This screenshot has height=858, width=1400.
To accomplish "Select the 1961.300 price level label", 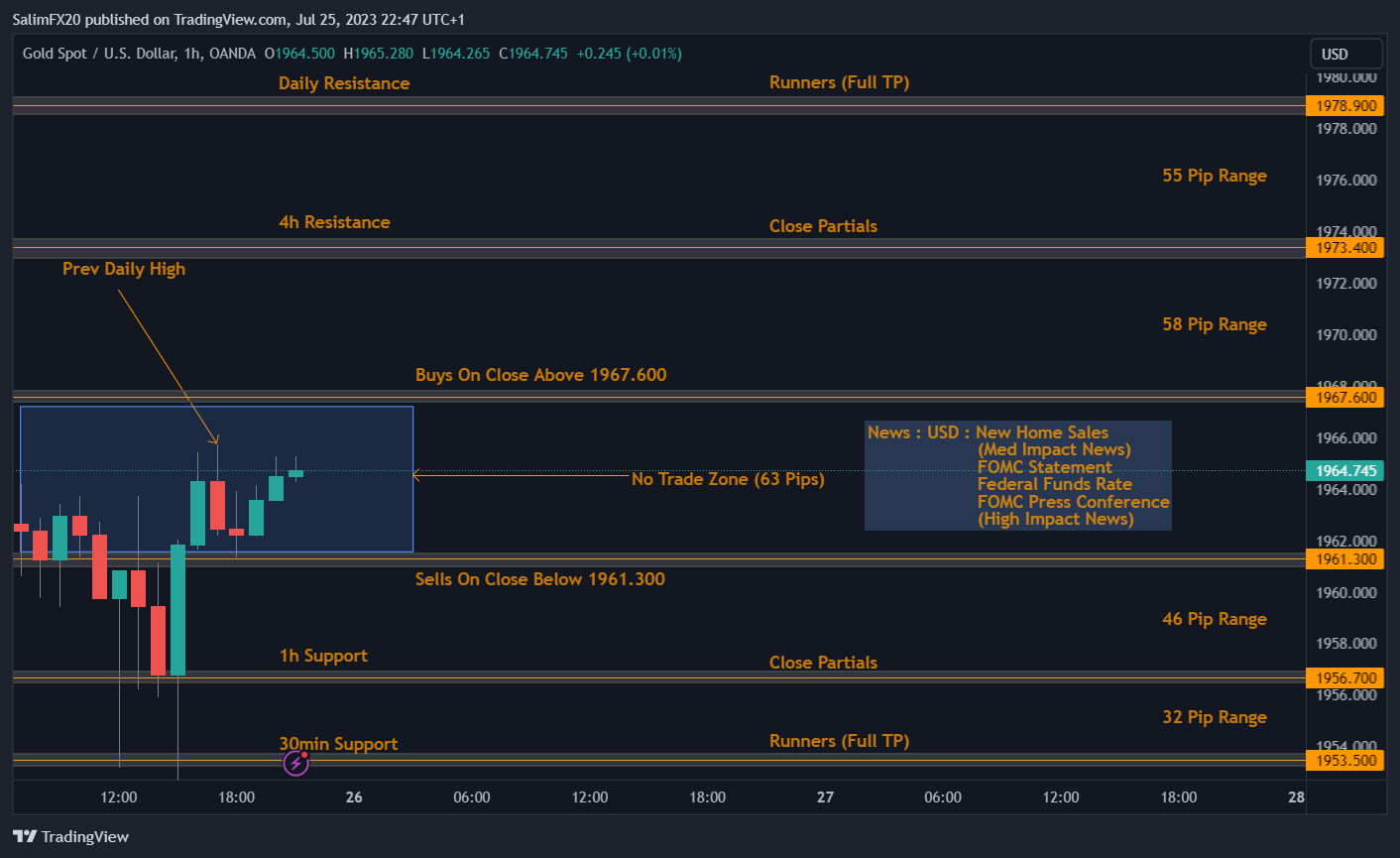I will 1345,559.
